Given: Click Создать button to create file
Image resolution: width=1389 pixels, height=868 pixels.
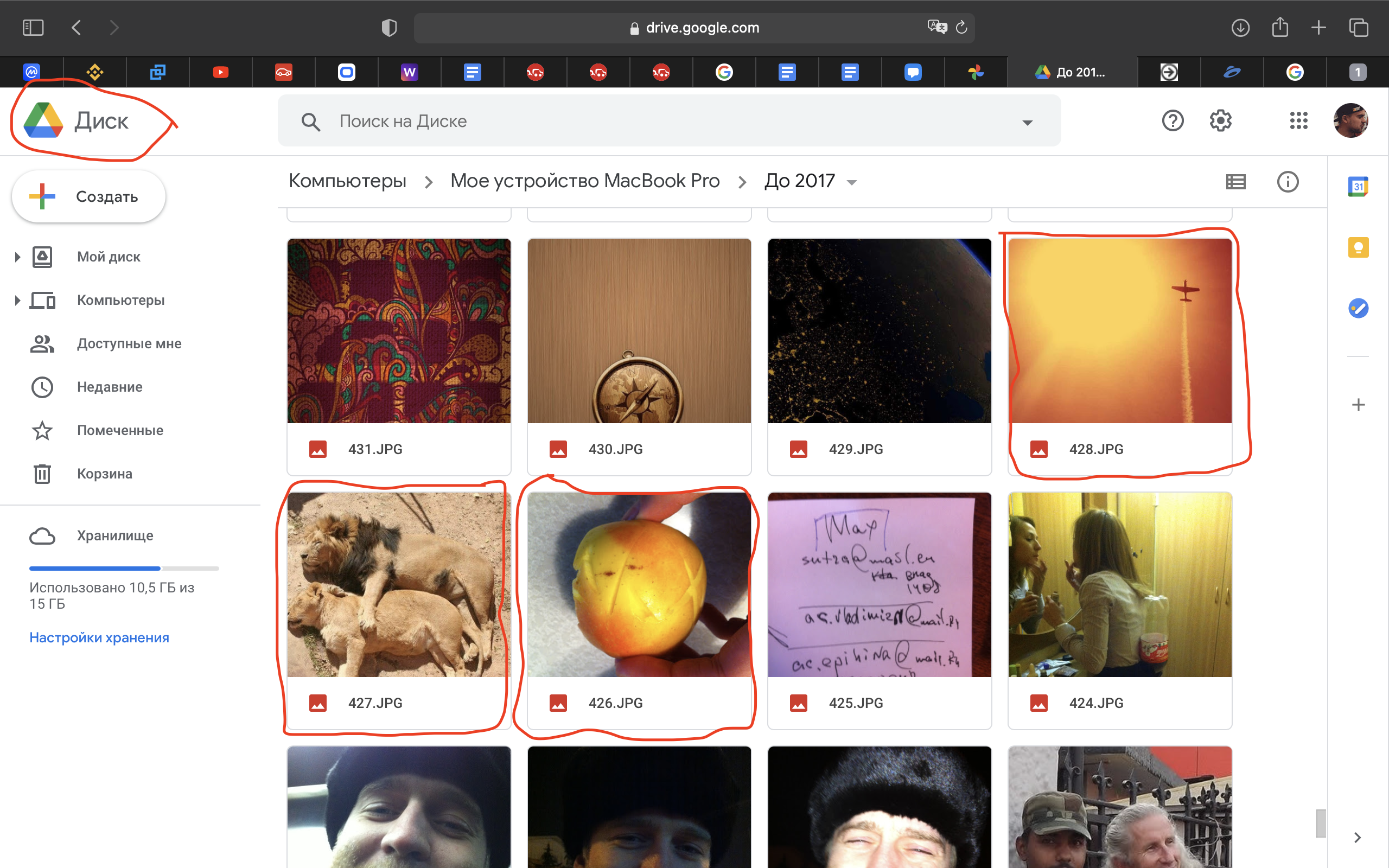Looking at the screenshot, I should [89, 196].
